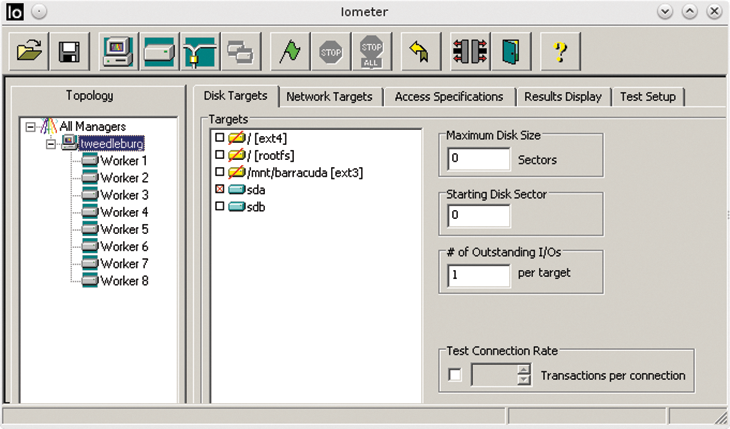This screenshot has width=730, height=429.
Task: Select All Managers icon in topology
Action: click(49, 126)
